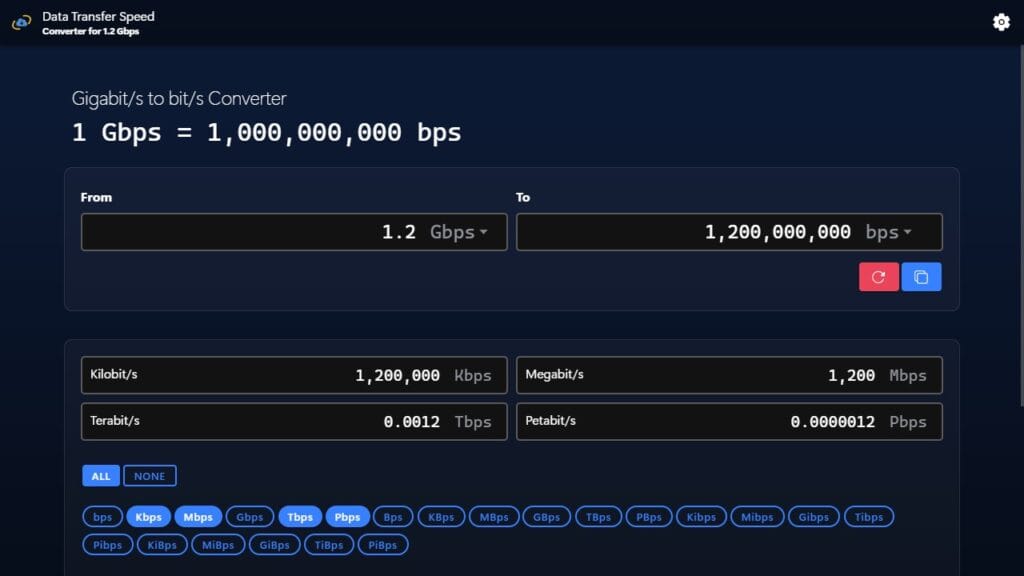
Task: Select ALL units button
Action: 101,476
